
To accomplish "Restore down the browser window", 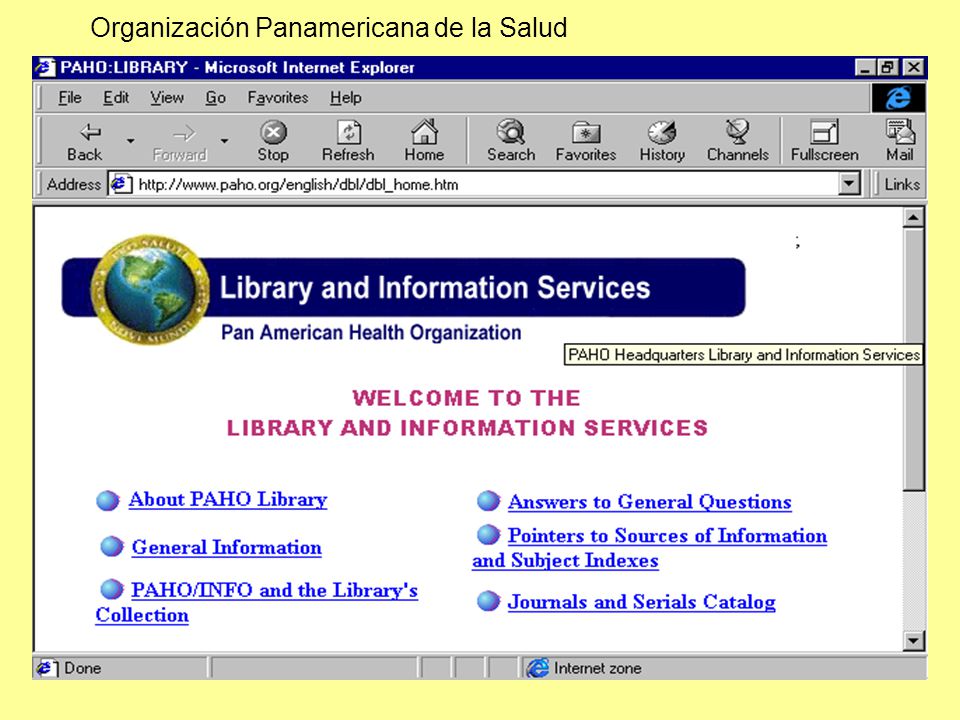I will [887, 67].
